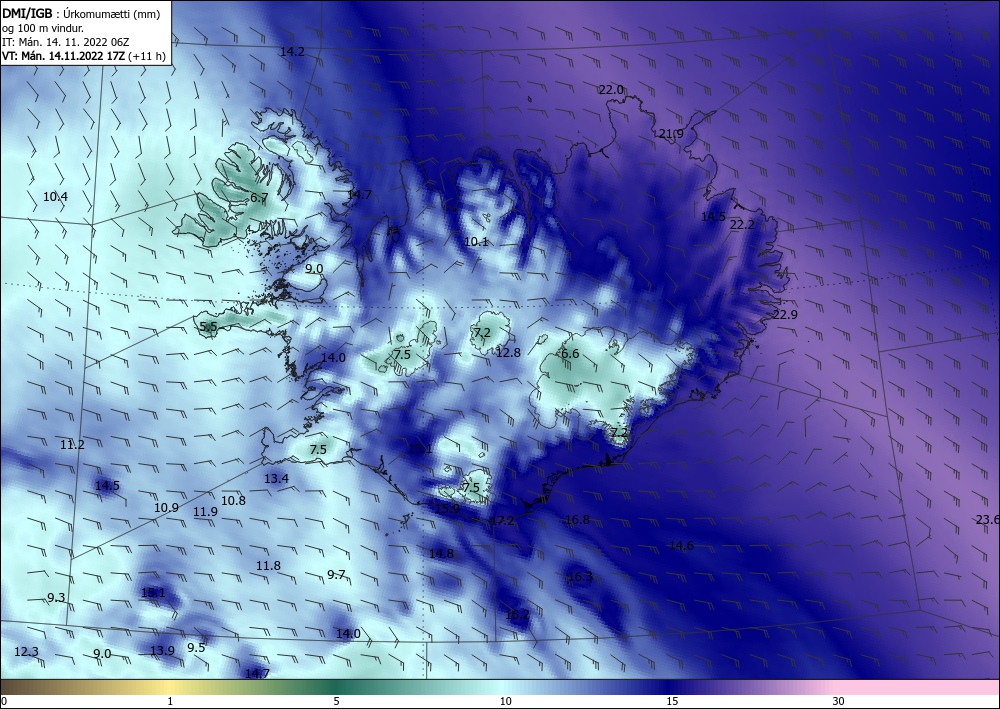Click the 22.2 value label

[x=742, y=224]
